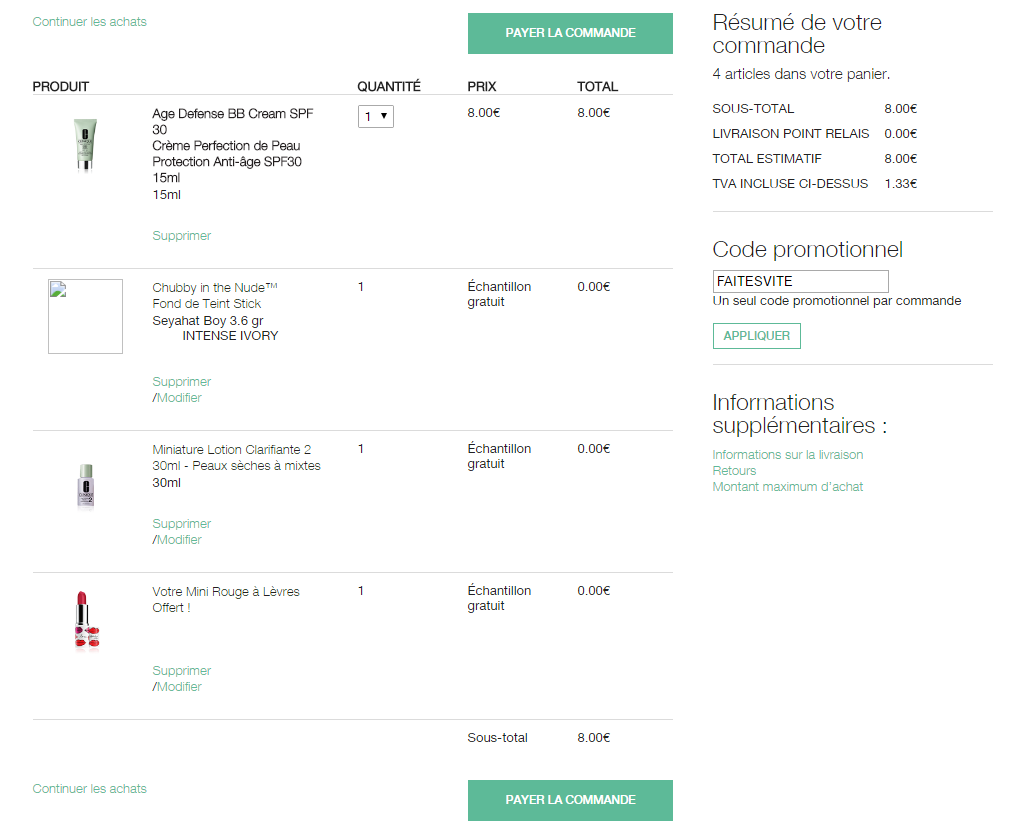
Task: Click the BB Cream product thumbnail
Action: point(85,145)
